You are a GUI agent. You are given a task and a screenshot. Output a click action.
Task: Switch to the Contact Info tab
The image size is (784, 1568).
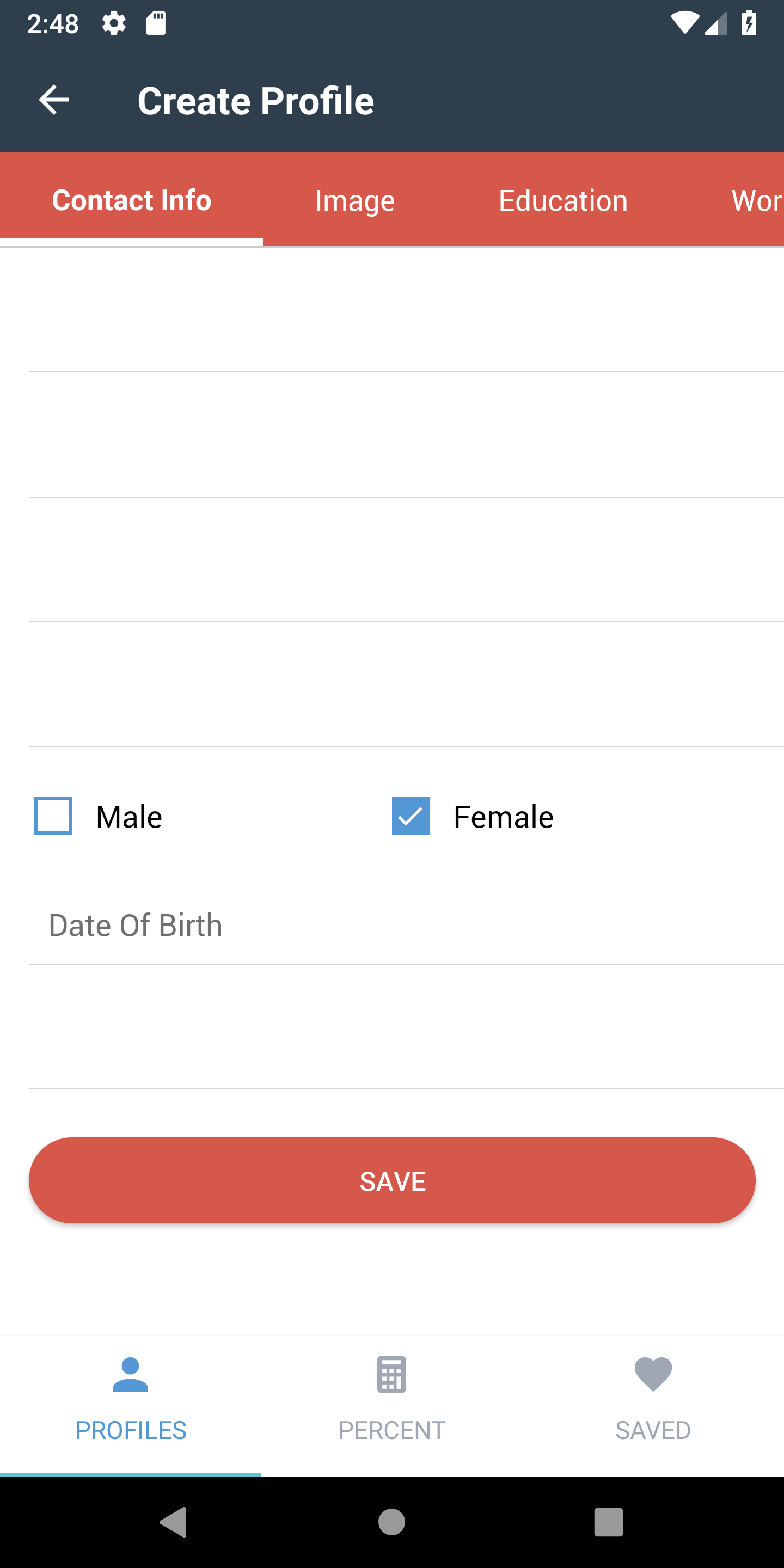pos(131,199)
